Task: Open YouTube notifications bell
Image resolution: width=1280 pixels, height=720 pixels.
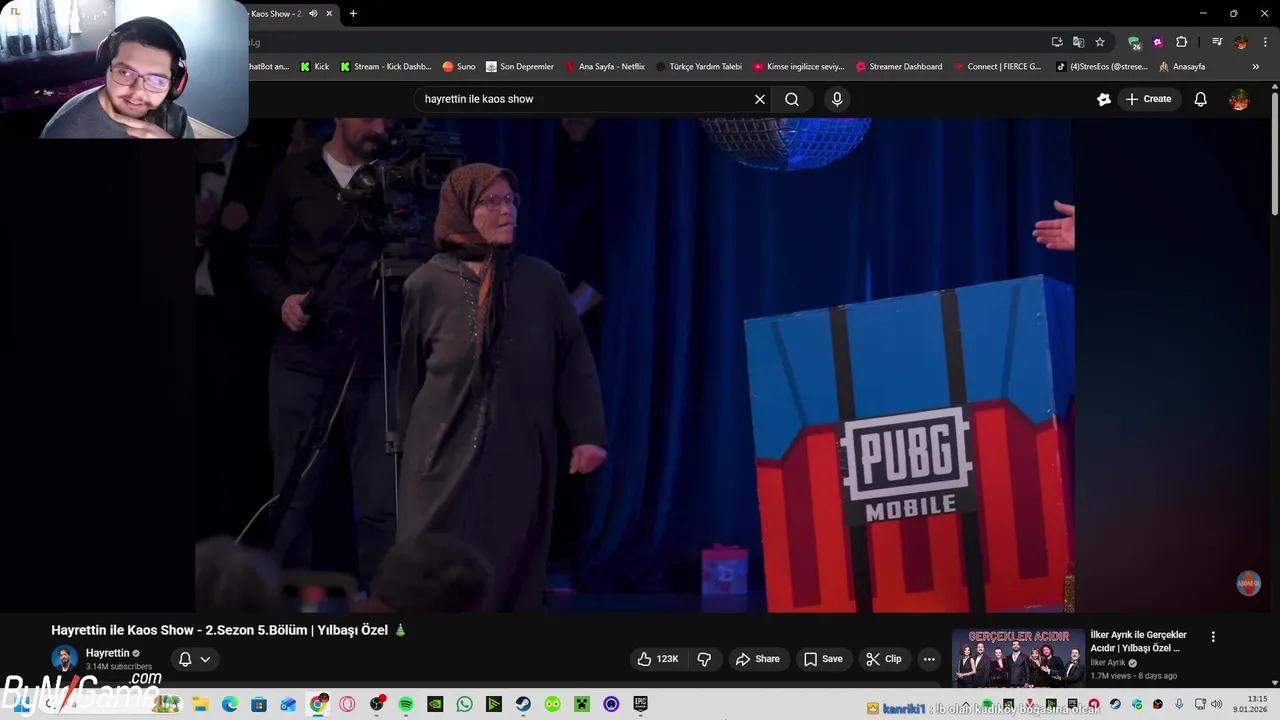Action: (x=1201, y=99)
